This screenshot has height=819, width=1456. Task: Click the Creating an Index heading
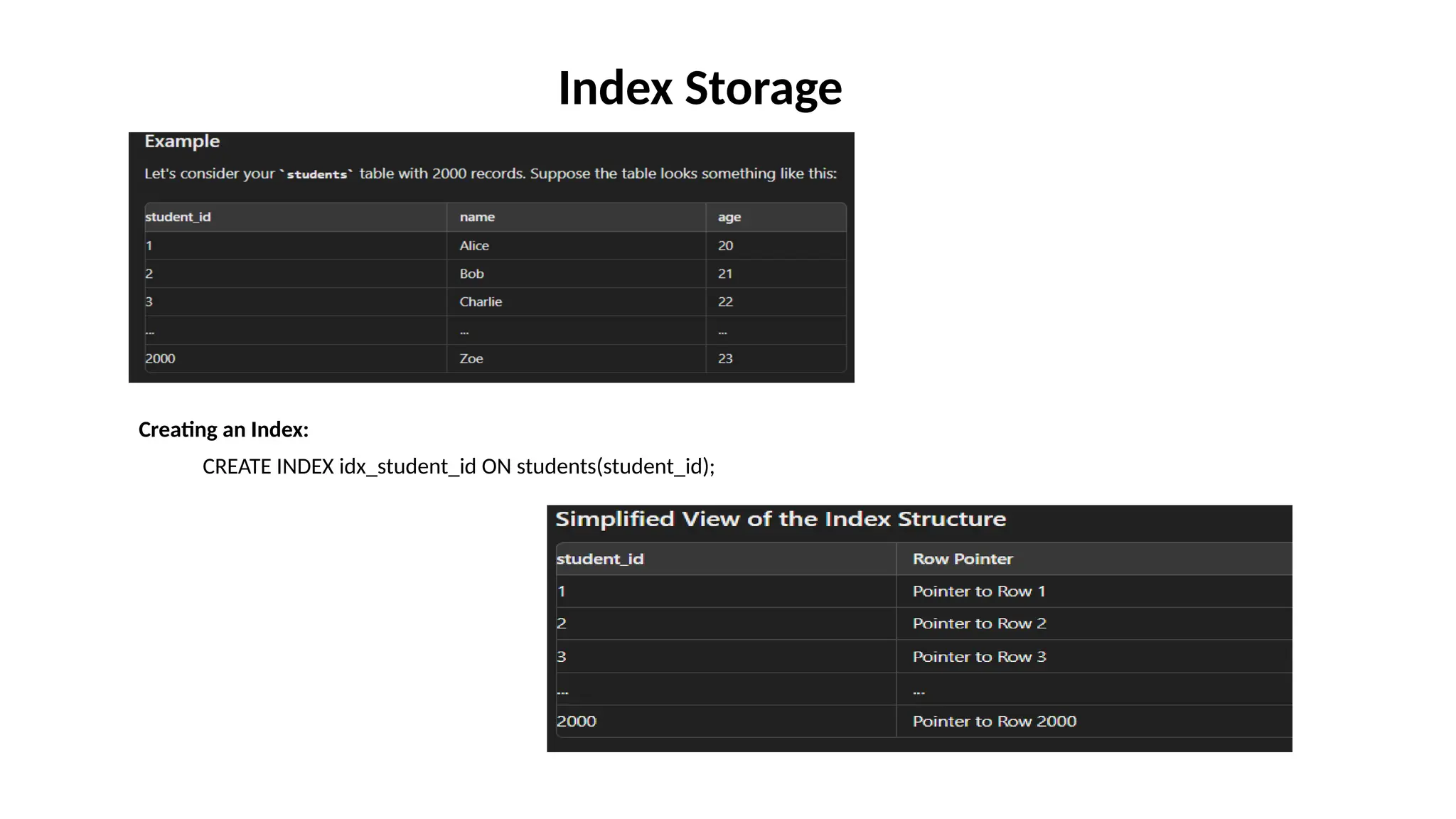[223, 429]
